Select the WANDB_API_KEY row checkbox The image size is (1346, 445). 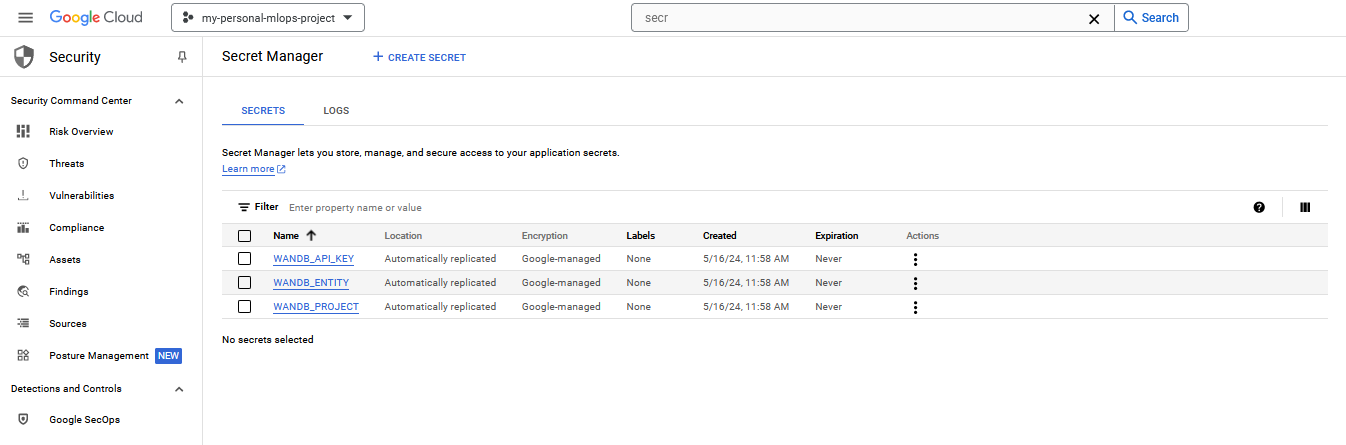(x=244, y=259)
